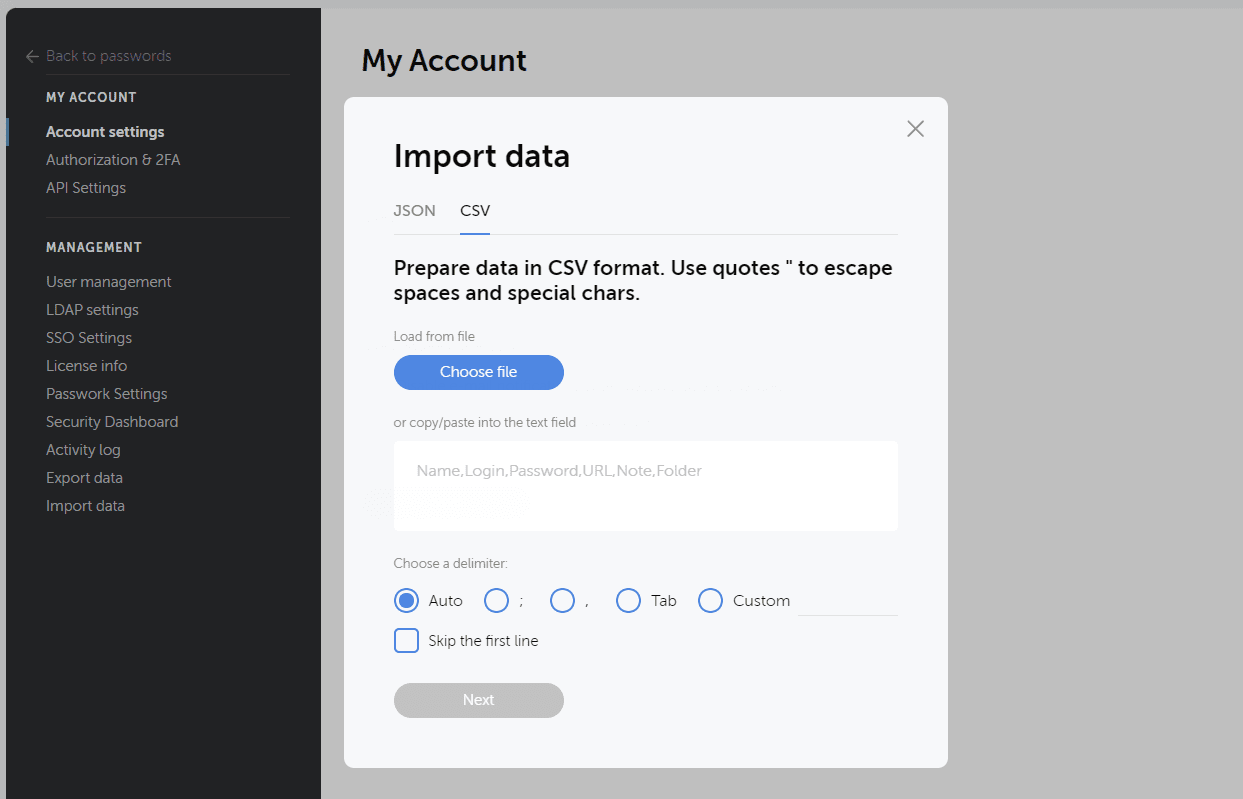Select the comma delimiter option
Viewport: 1243px width, 799px height.
[x=562, y=601]
